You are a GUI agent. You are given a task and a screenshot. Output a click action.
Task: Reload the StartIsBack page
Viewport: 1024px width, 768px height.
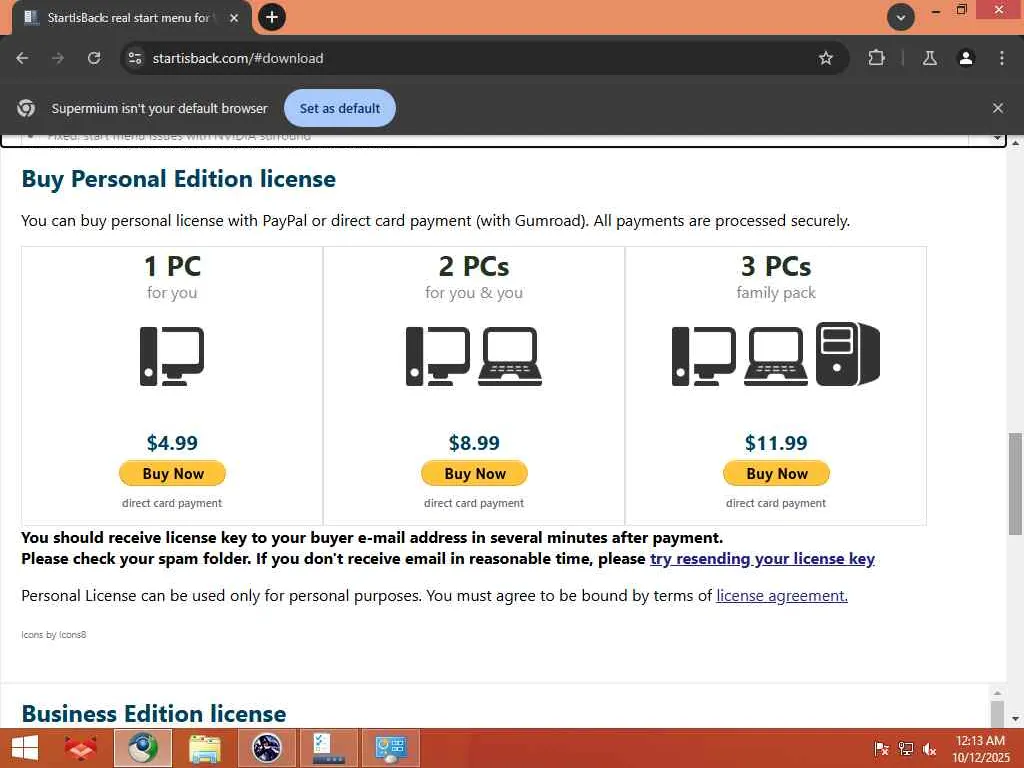(94, 58)
